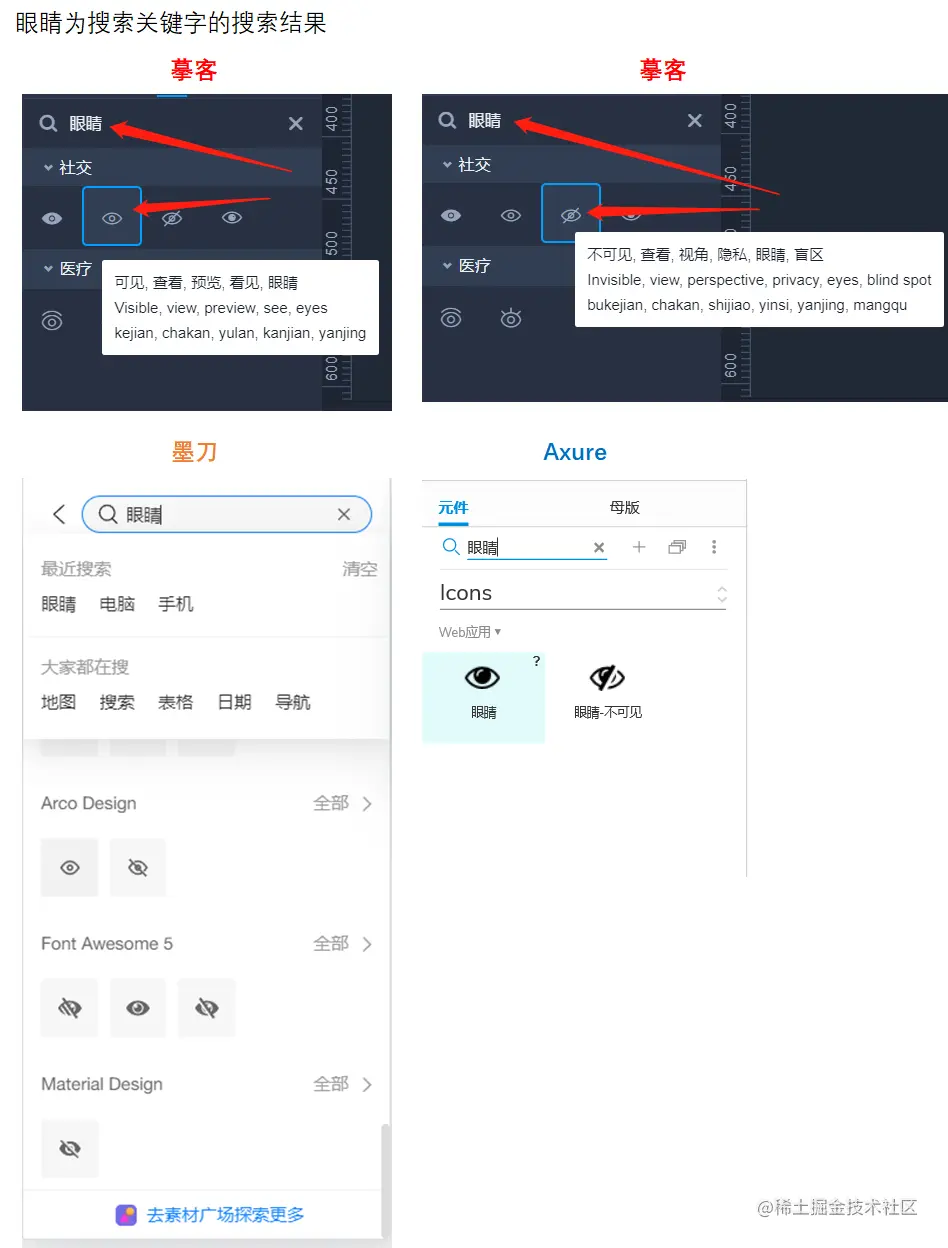Collapse the 社交 category in left Mockplus panel
The height and width of the screenshot is (1248, 948).
47,168
